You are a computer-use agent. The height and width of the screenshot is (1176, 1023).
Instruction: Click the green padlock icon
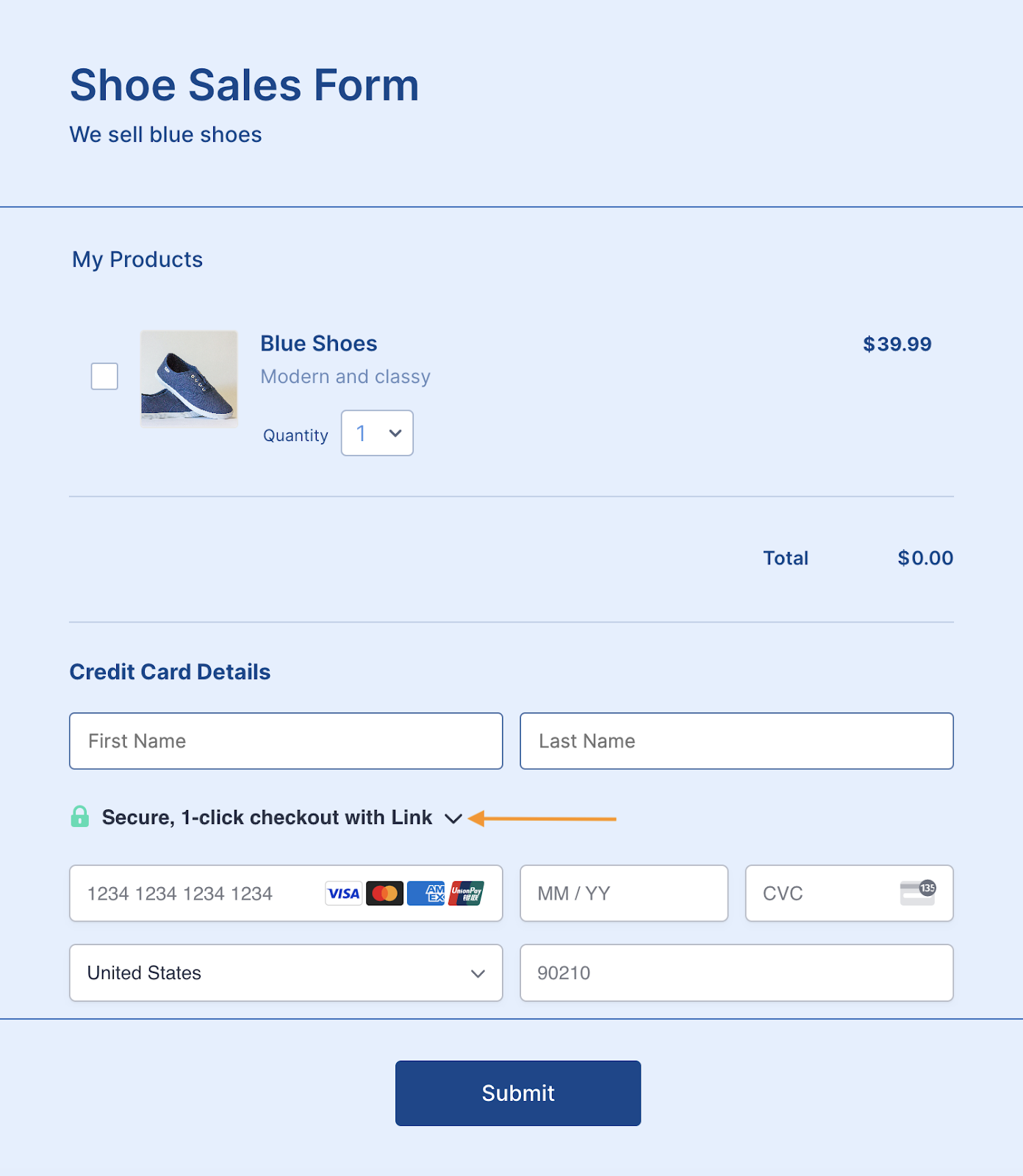click(80, 817)
